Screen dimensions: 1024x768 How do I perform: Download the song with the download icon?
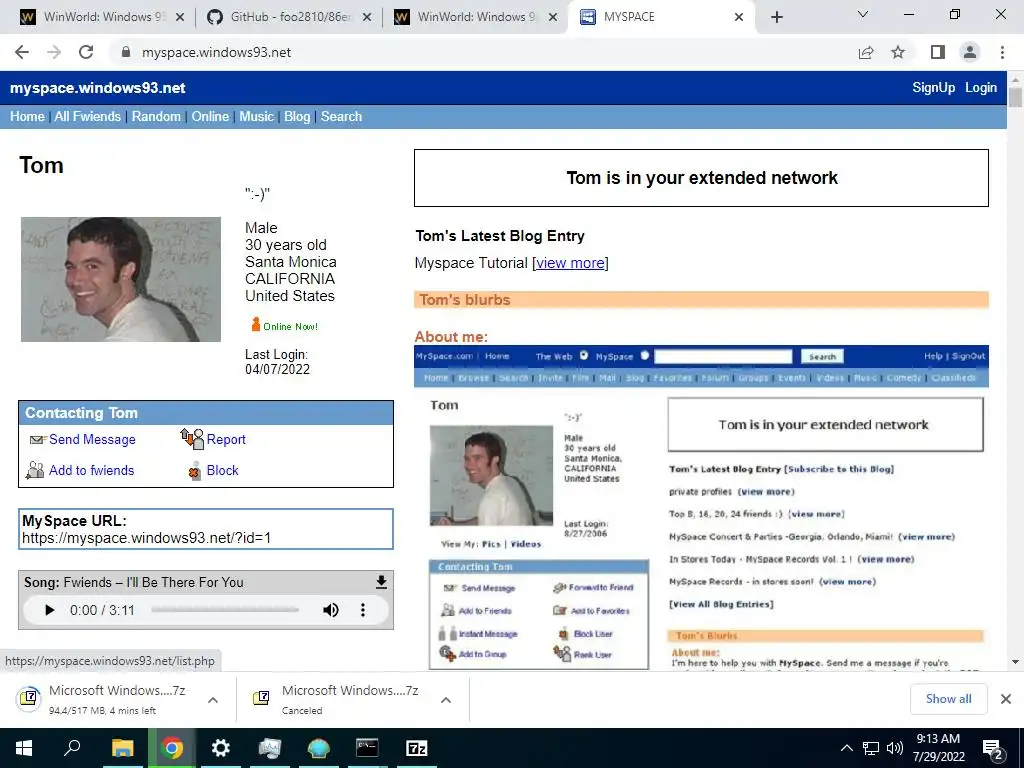[381, 582]
